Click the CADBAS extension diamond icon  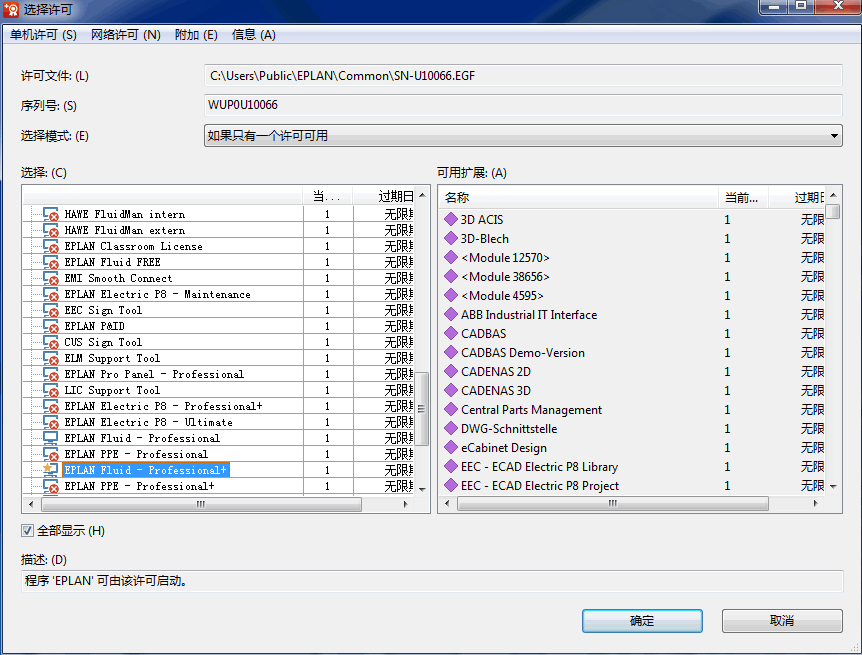451,333
